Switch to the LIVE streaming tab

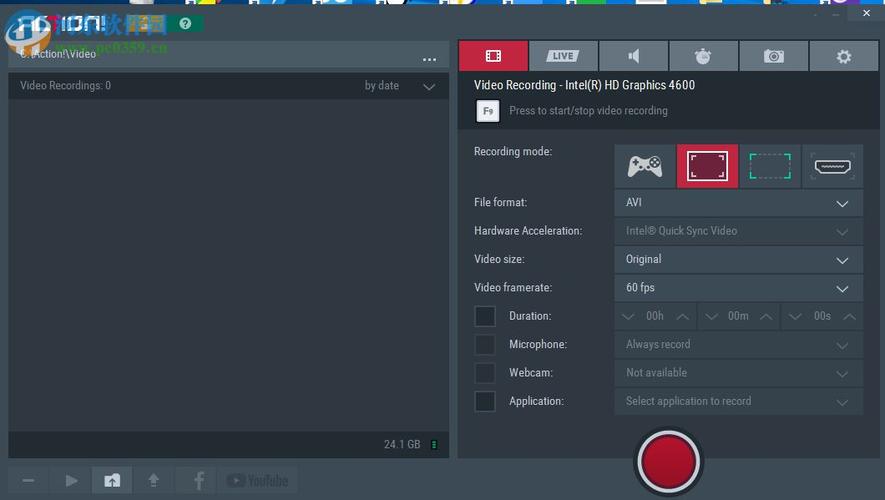point(563,56)
